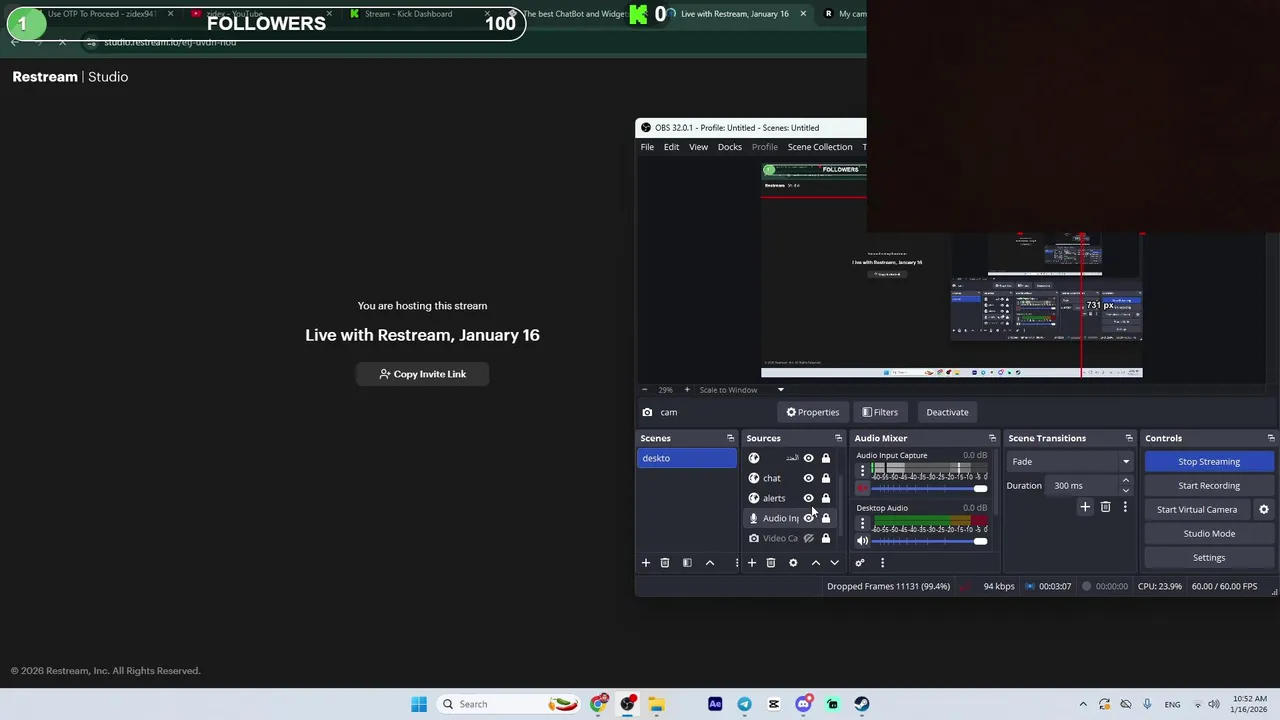Viewport: 1280px width, 720px height.
Task: Mute Desktop Audio speaker
Action: coord(863,541)
